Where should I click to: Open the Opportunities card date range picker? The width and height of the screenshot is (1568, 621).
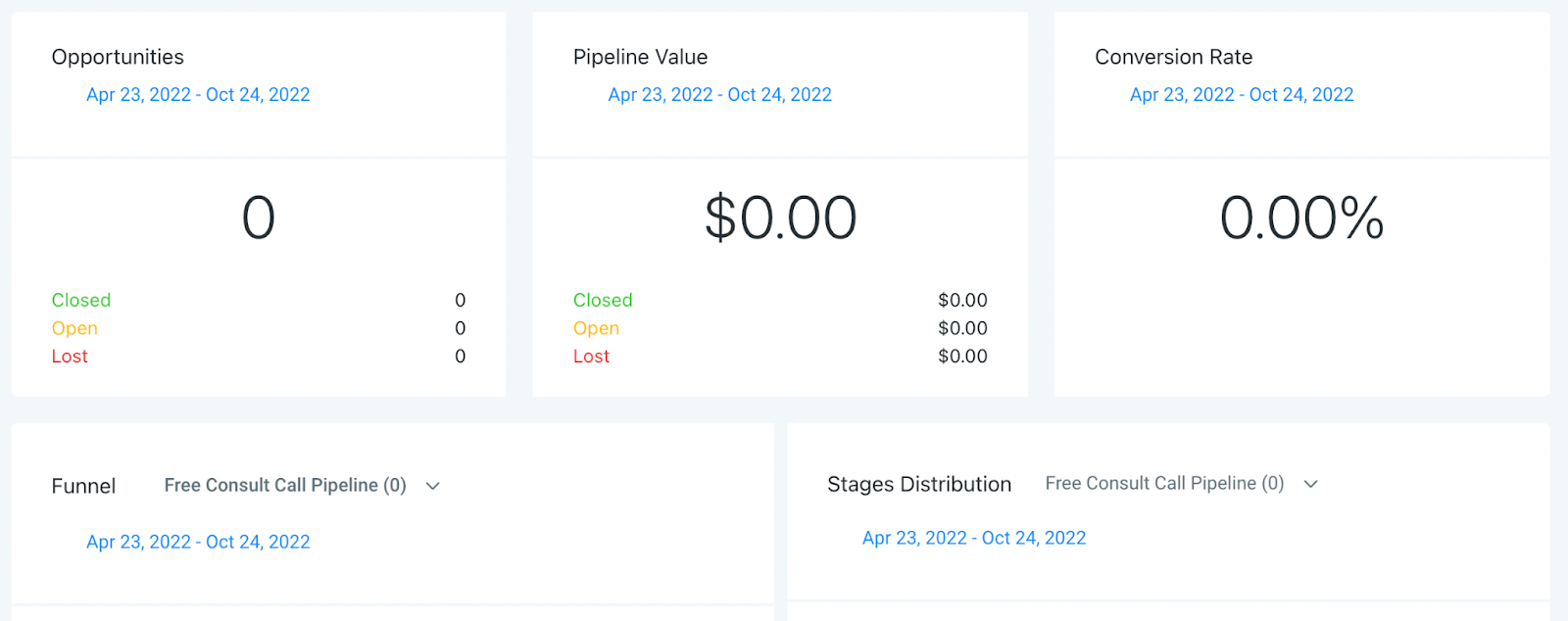tap(198, 95)
